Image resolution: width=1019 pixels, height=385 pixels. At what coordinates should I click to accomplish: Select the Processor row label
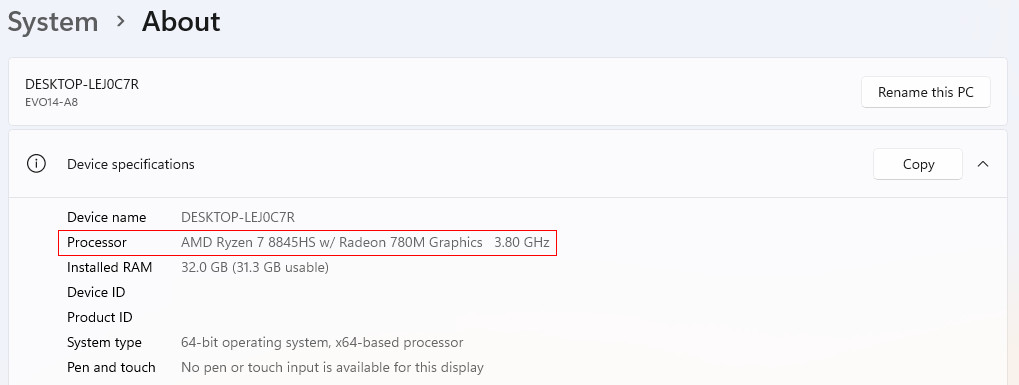click(97, 243)
